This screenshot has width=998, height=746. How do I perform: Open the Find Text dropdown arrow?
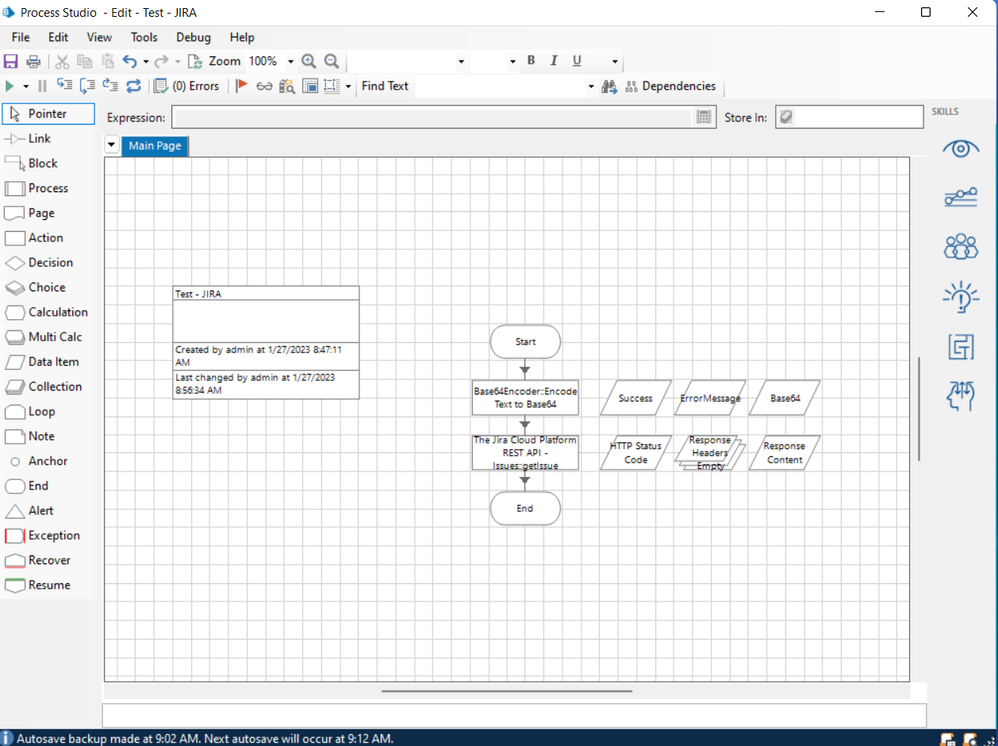(591, 87)
